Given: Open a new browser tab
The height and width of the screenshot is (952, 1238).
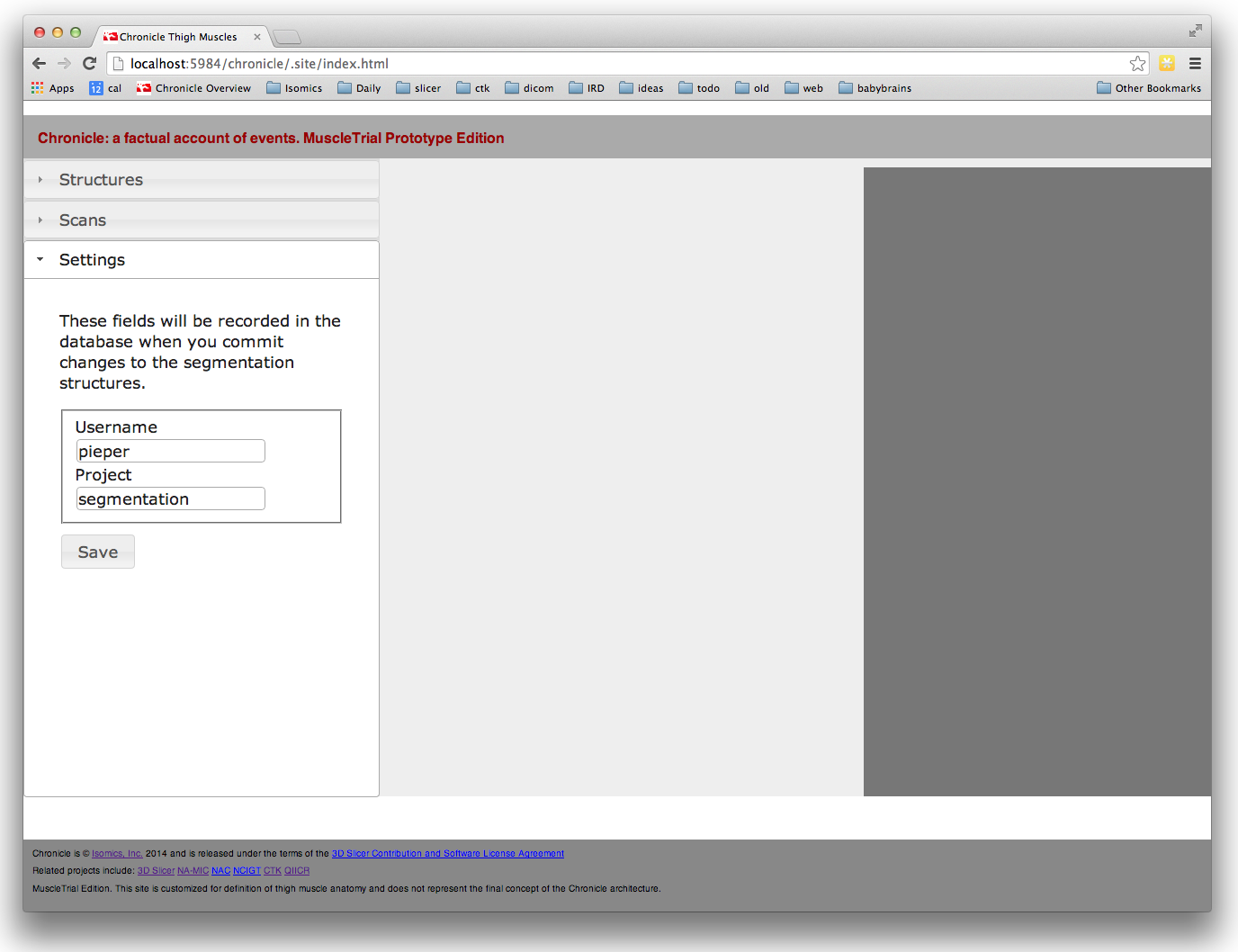Looking at the screenshot, I should (x=287, y=37).
